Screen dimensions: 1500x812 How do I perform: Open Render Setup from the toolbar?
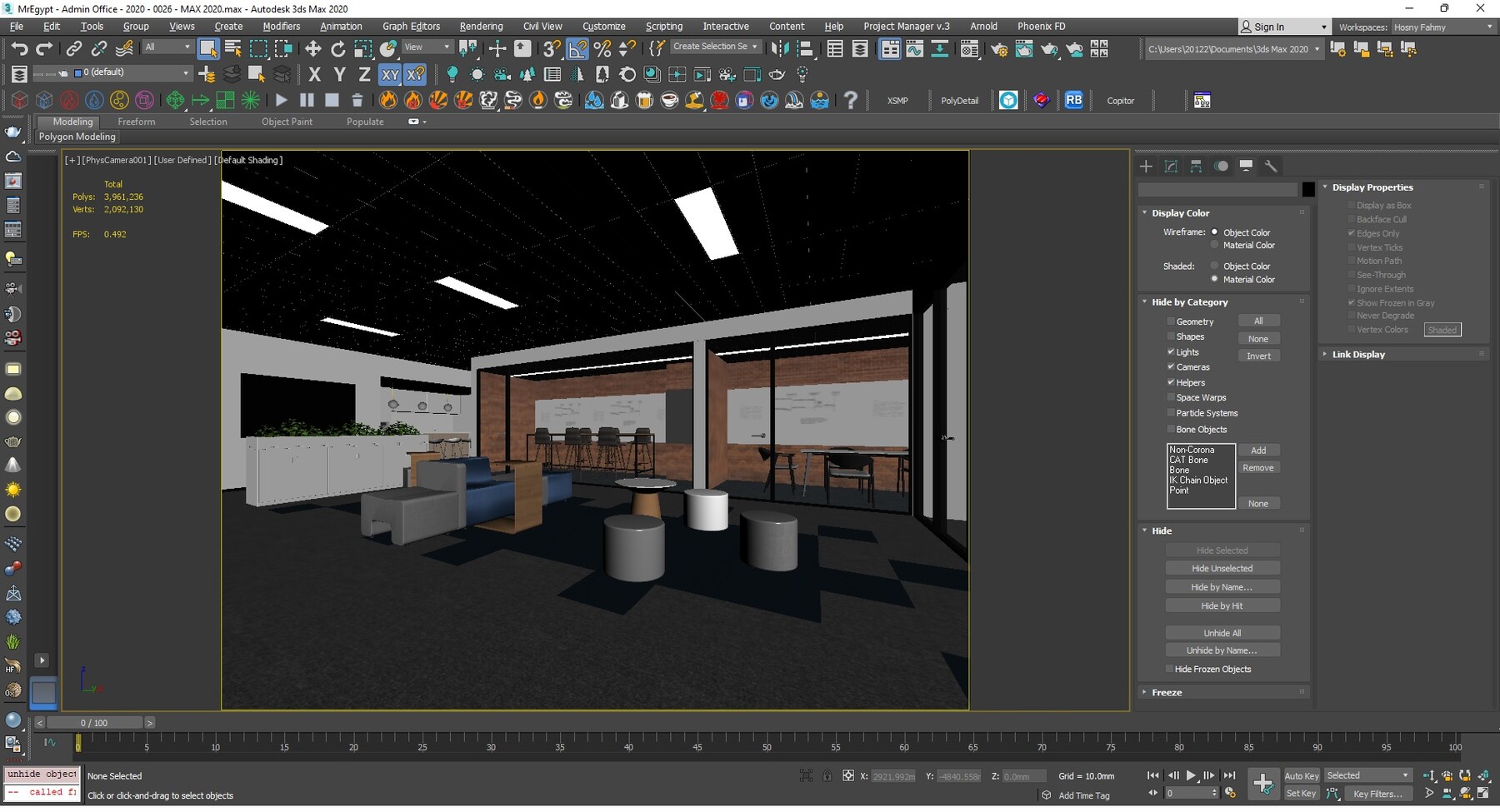998,48
